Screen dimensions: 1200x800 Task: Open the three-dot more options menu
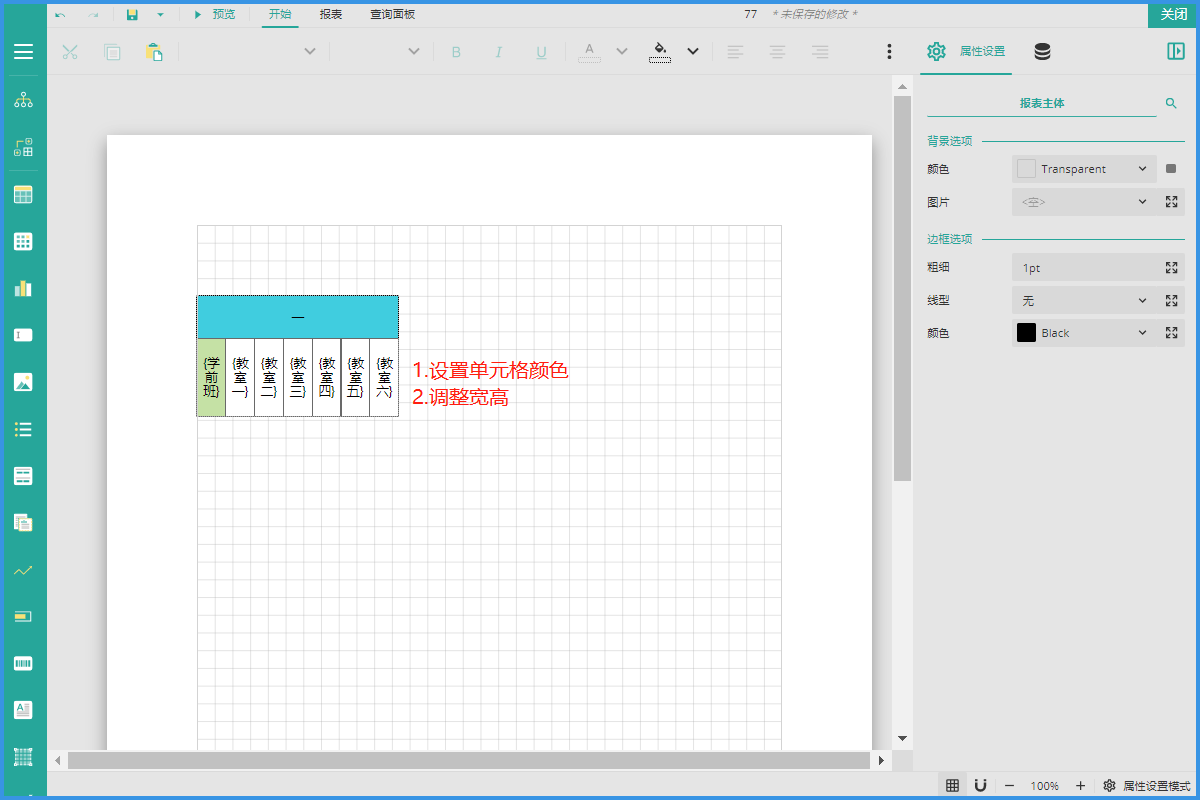tap(889, 52)
